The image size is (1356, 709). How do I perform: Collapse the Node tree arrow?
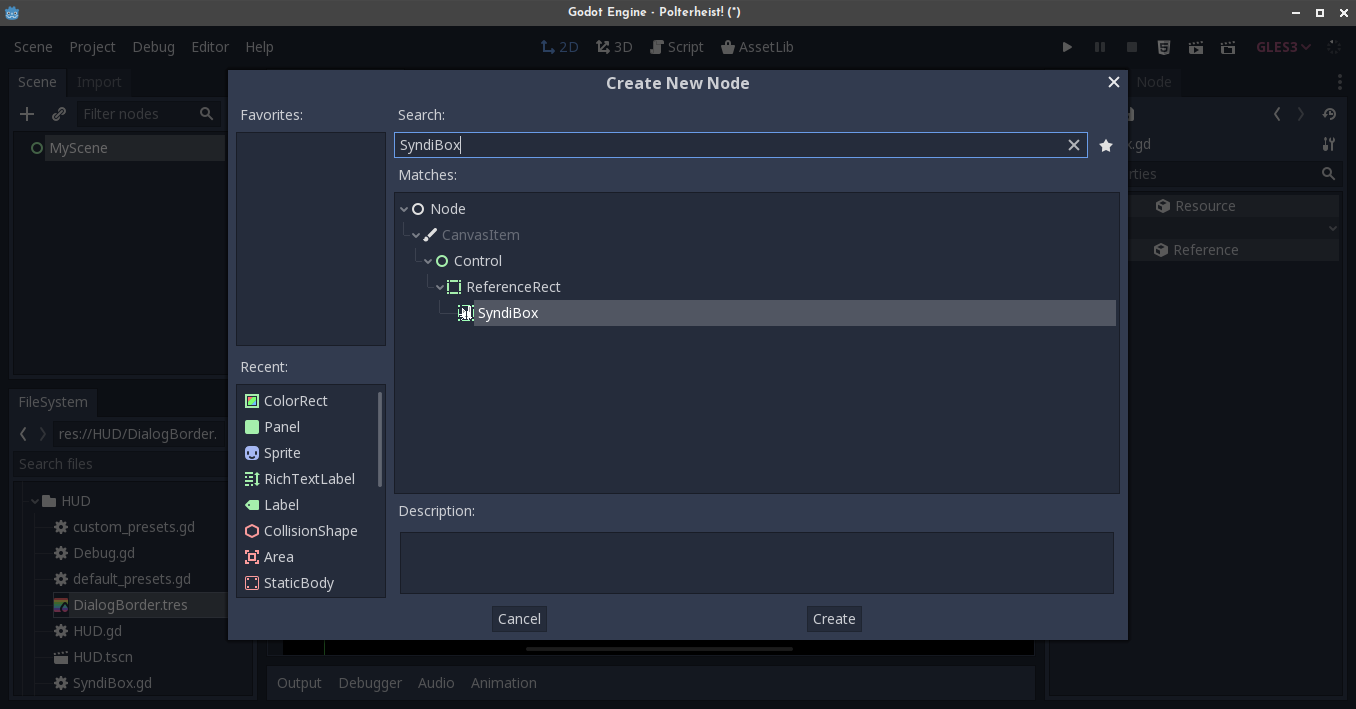404,209
